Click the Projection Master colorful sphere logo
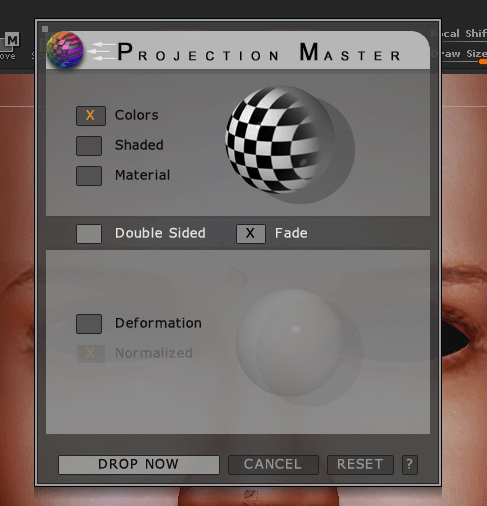Image resolution: width=487 pixels, height=506 pixels. [65, 50]
